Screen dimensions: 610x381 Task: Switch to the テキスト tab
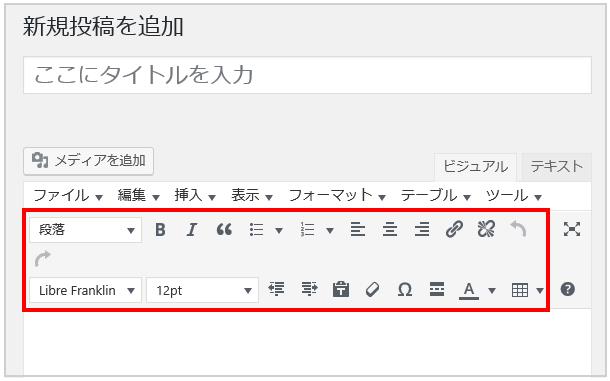tap(557, 167)
